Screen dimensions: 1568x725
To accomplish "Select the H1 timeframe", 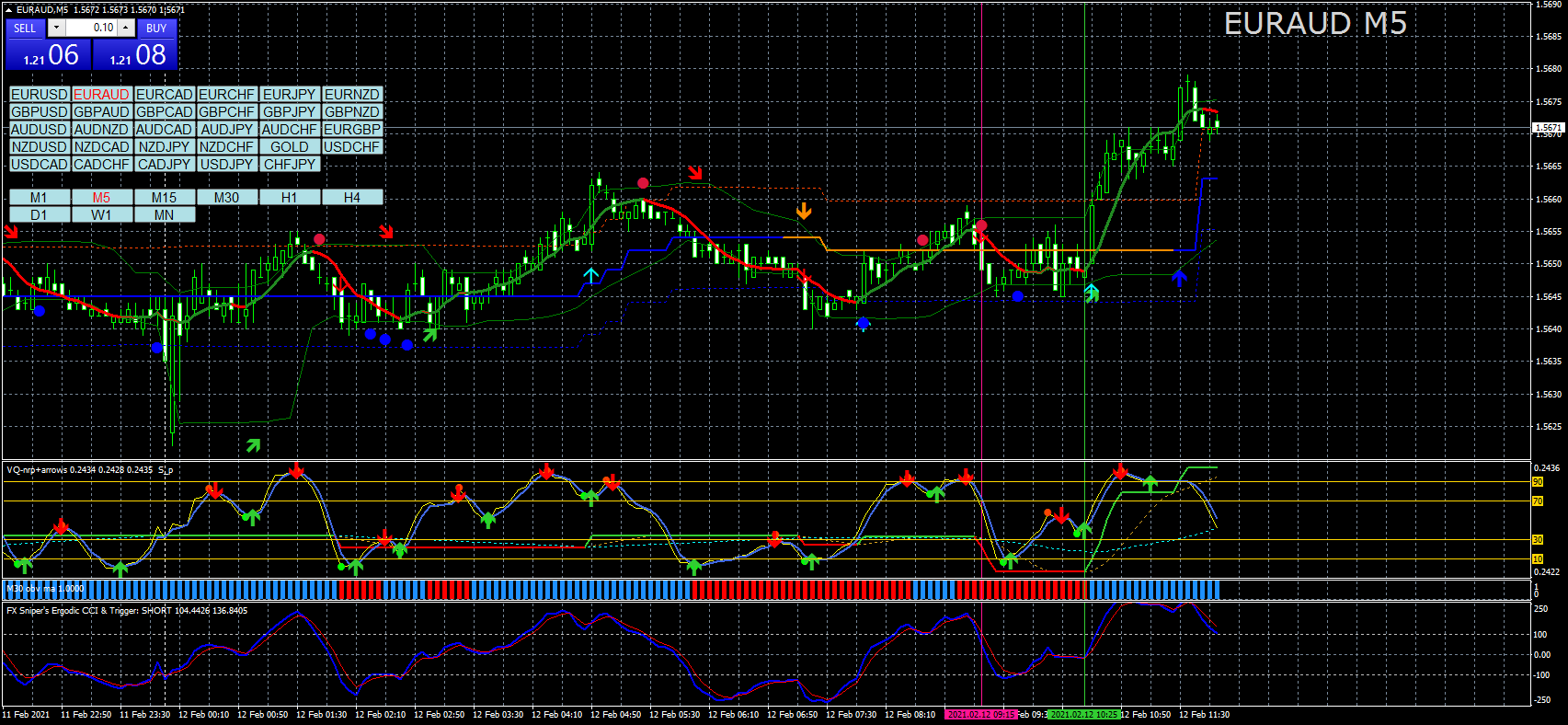I will coord(290,198).
